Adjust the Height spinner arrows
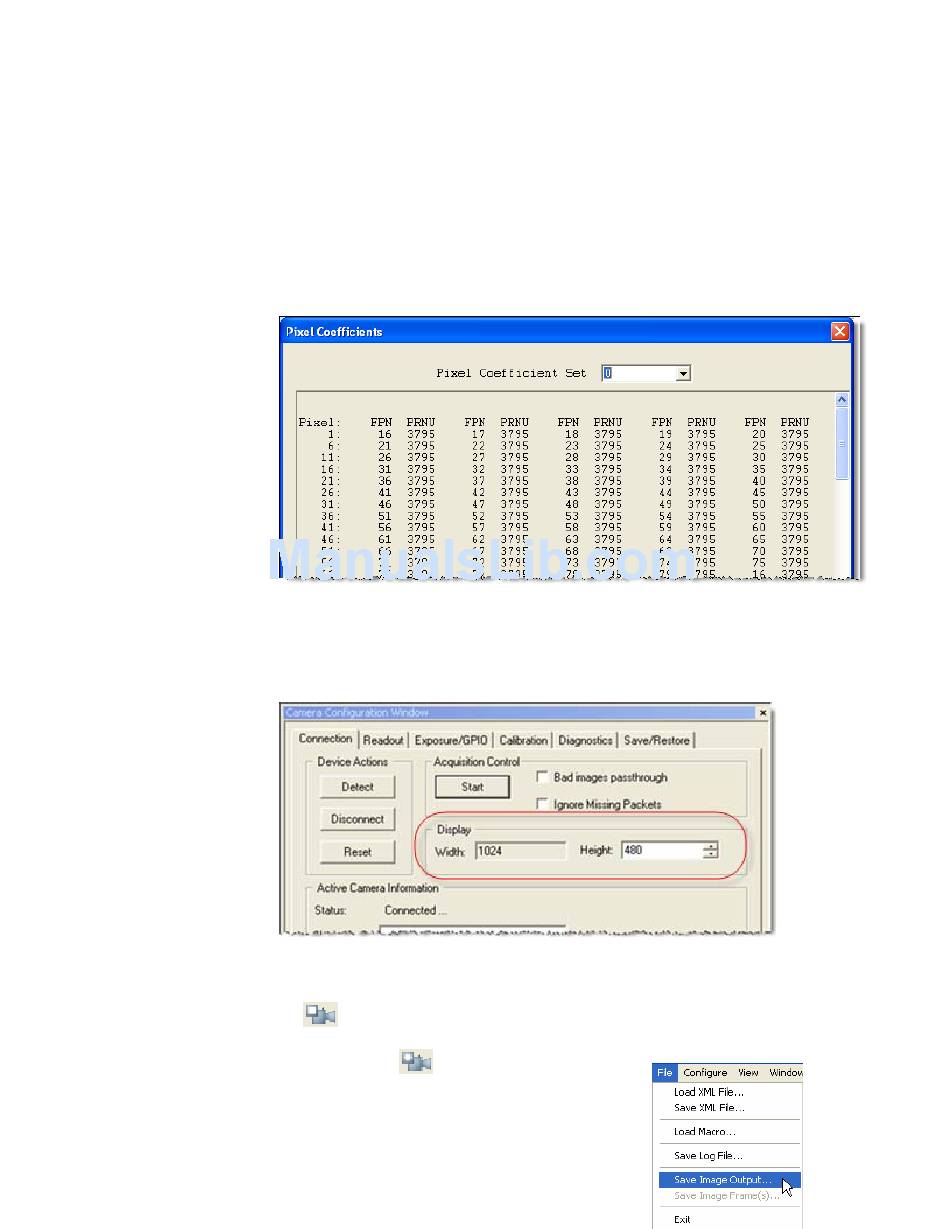Viewport: 950px width, 1229px height. [x=711, y=851]
